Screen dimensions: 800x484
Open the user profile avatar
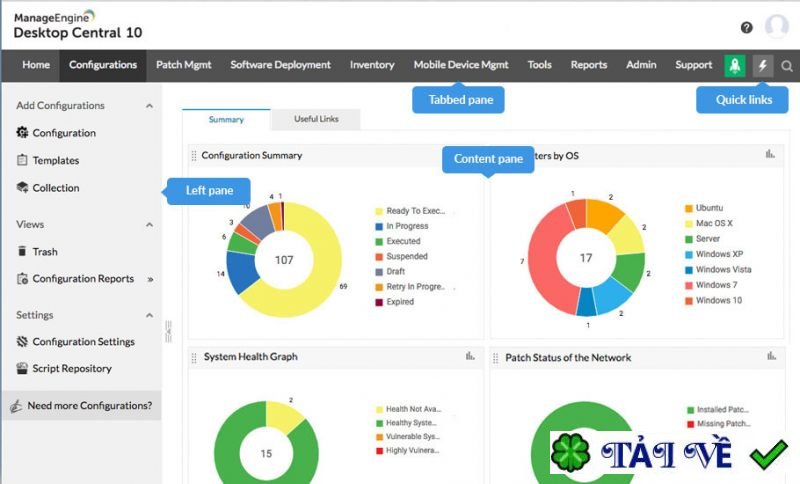(x=777, y=26)
